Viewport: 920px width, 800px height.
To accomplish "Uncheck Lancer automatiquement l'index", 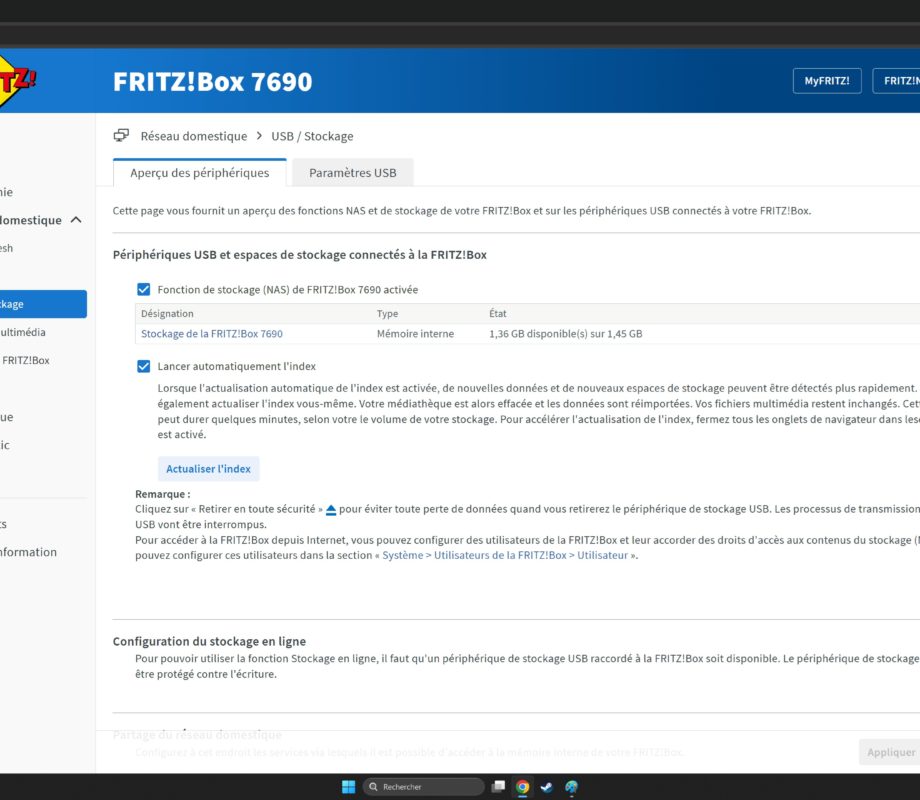I will pos(143,366).
